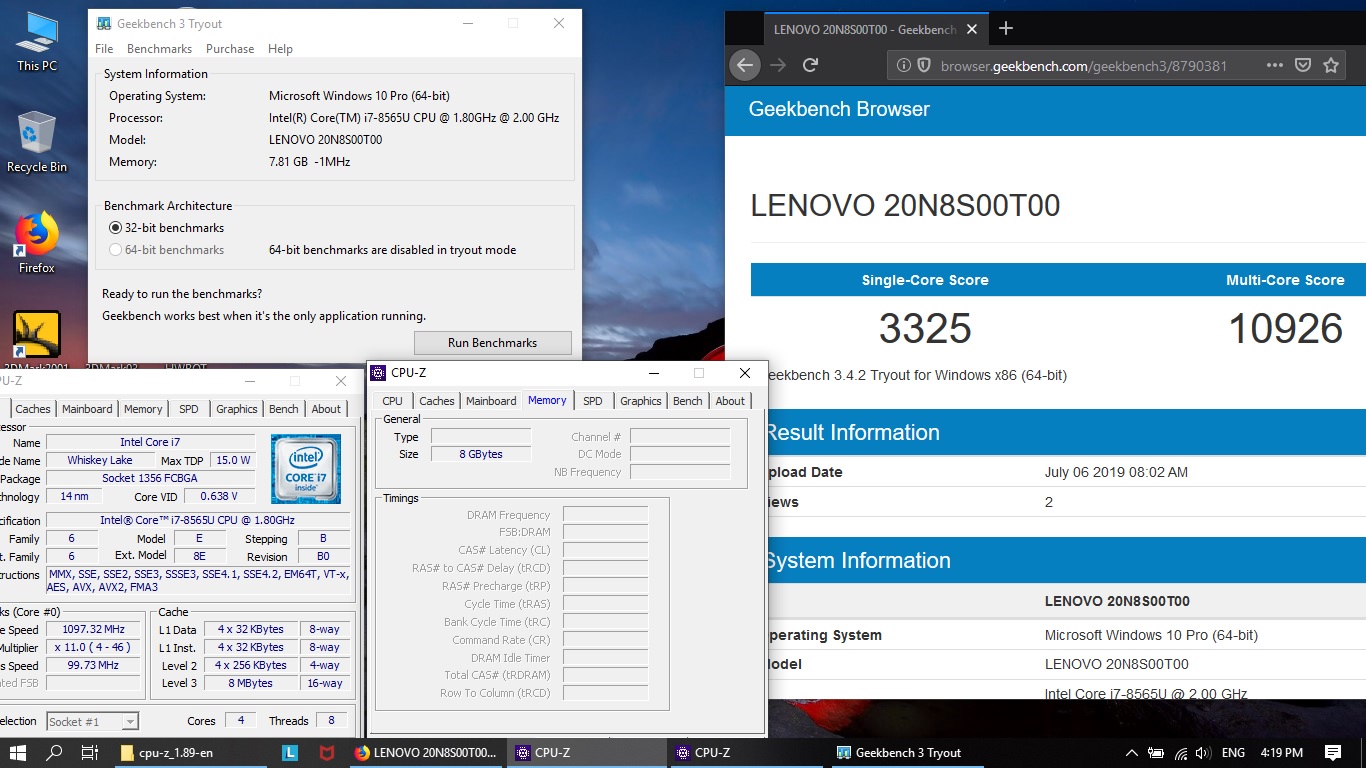Open McAfee red shield on taskbar
Image resolution: width=1366 pixels, height=768 pixels.
[x=326, y=752]
